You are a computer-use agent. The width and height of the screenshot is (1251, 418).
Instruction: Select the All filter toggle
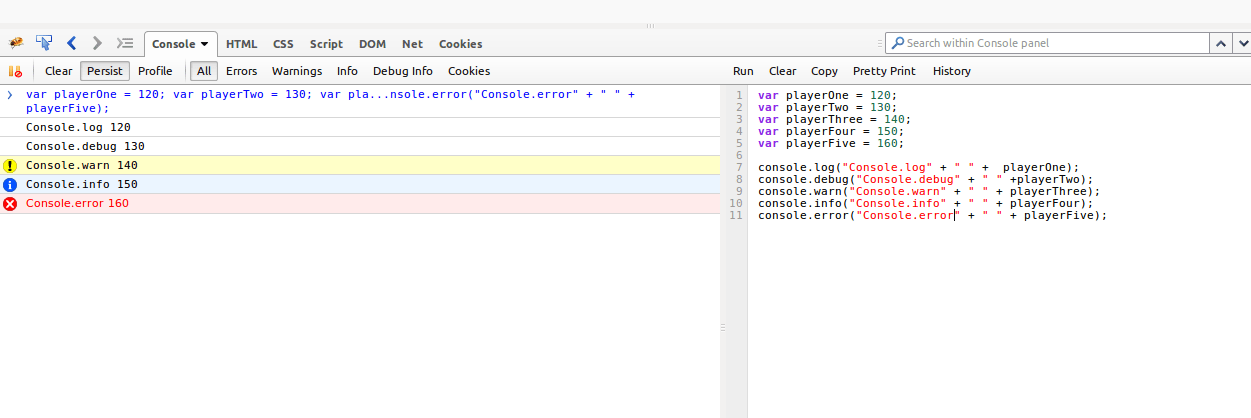[x=204, y=71]
